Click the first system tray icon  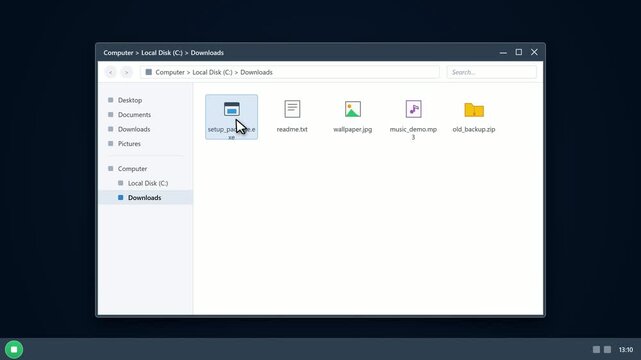tap(596, 349)
